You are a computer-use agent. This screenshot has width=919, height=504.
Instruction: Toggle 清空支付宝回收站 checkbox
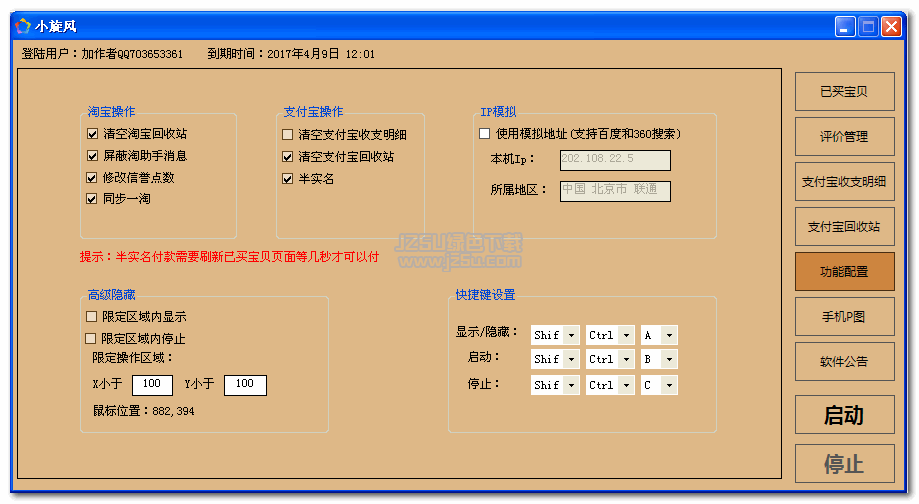click(287, 157)
